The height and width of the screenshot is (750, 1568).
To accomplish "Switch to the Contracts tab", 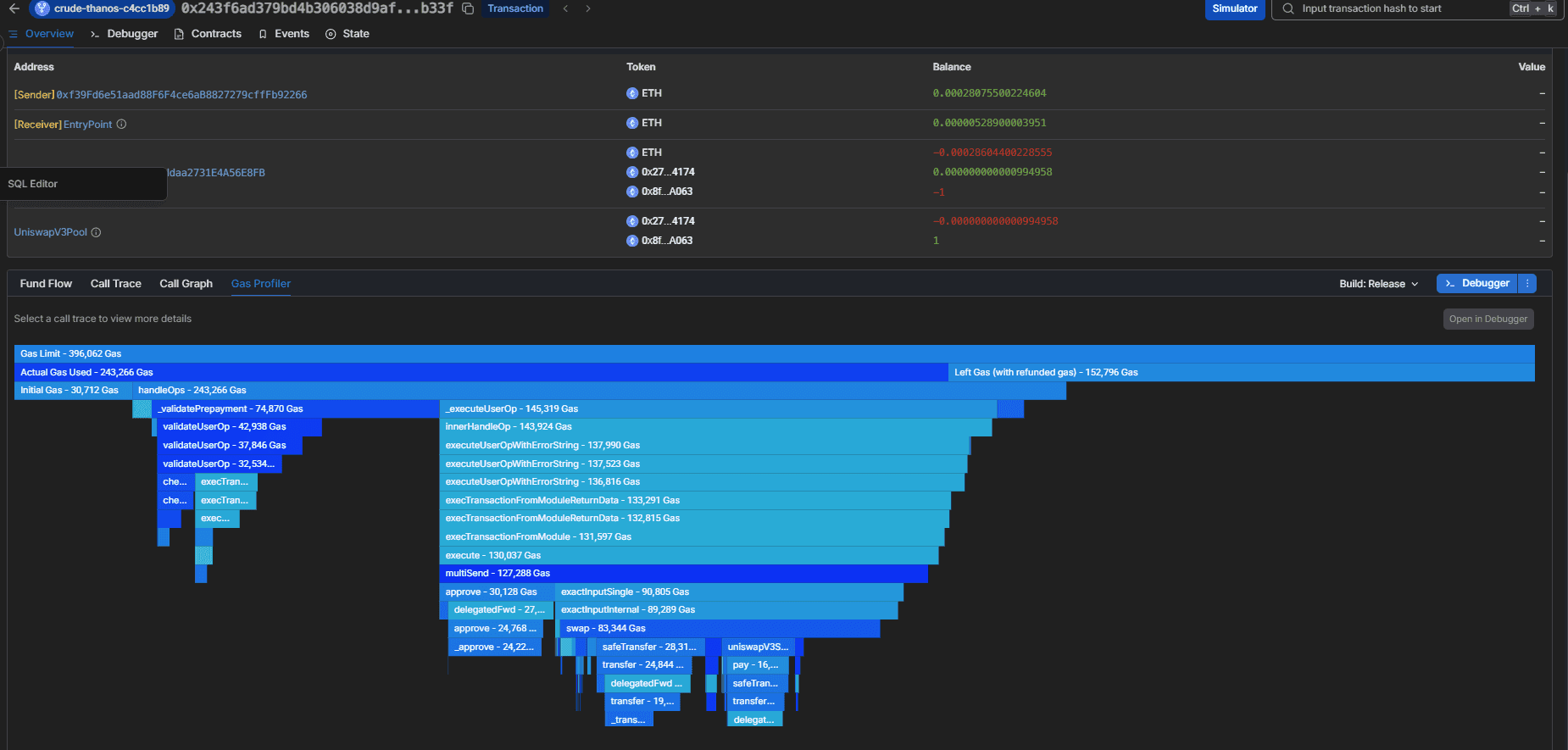I will point(208,34).
